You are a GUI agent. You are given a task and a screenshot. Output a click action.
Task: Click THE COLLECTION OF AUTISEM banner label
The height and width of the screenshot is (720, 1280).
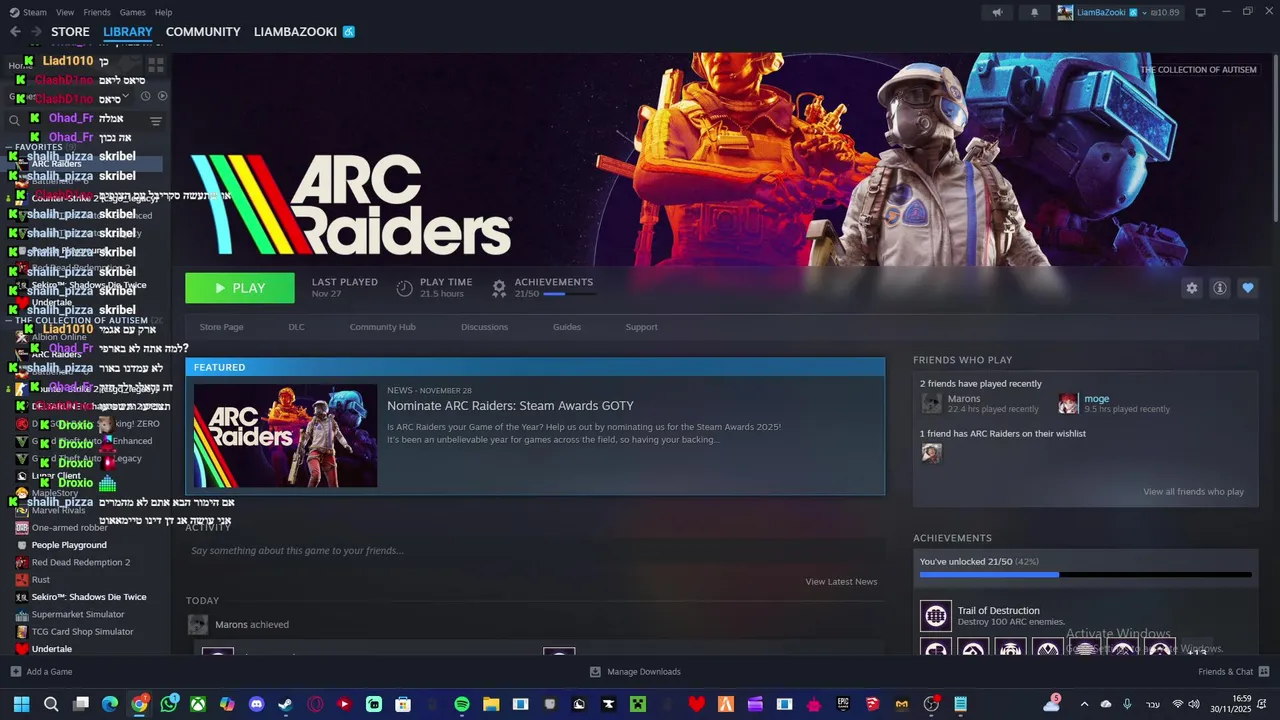click(1199, 70)
